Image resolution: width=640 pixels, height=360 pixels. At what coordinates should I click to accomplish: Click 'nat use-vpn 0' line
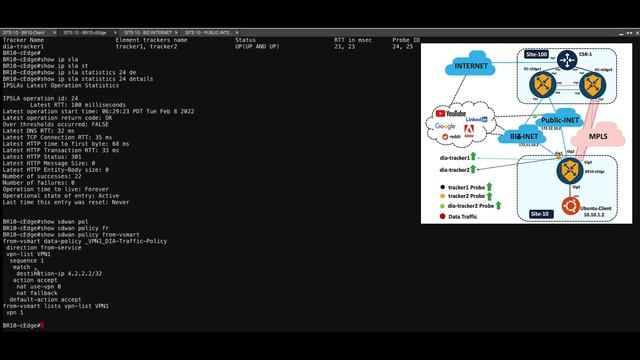click(x=39, y=287)
